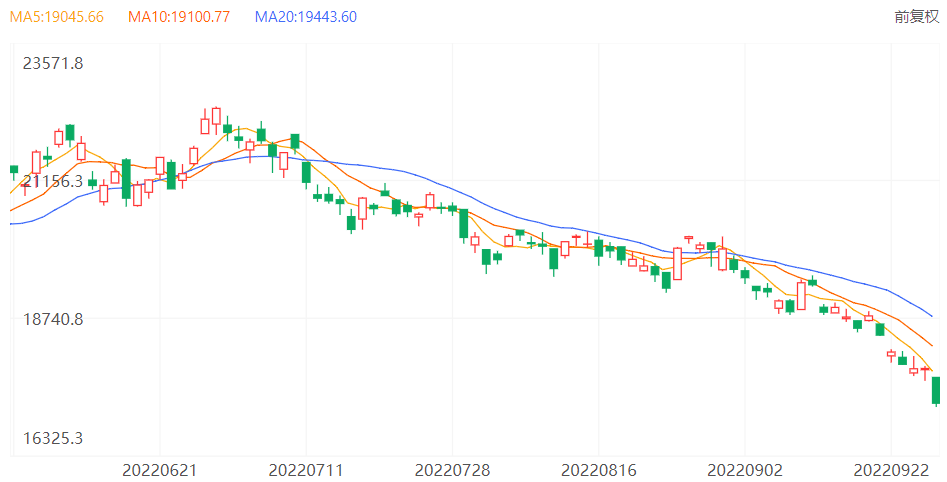Screen dimensions: 947x482
Task: Click the 20220902 date axis label
Action: pos(745,470)
